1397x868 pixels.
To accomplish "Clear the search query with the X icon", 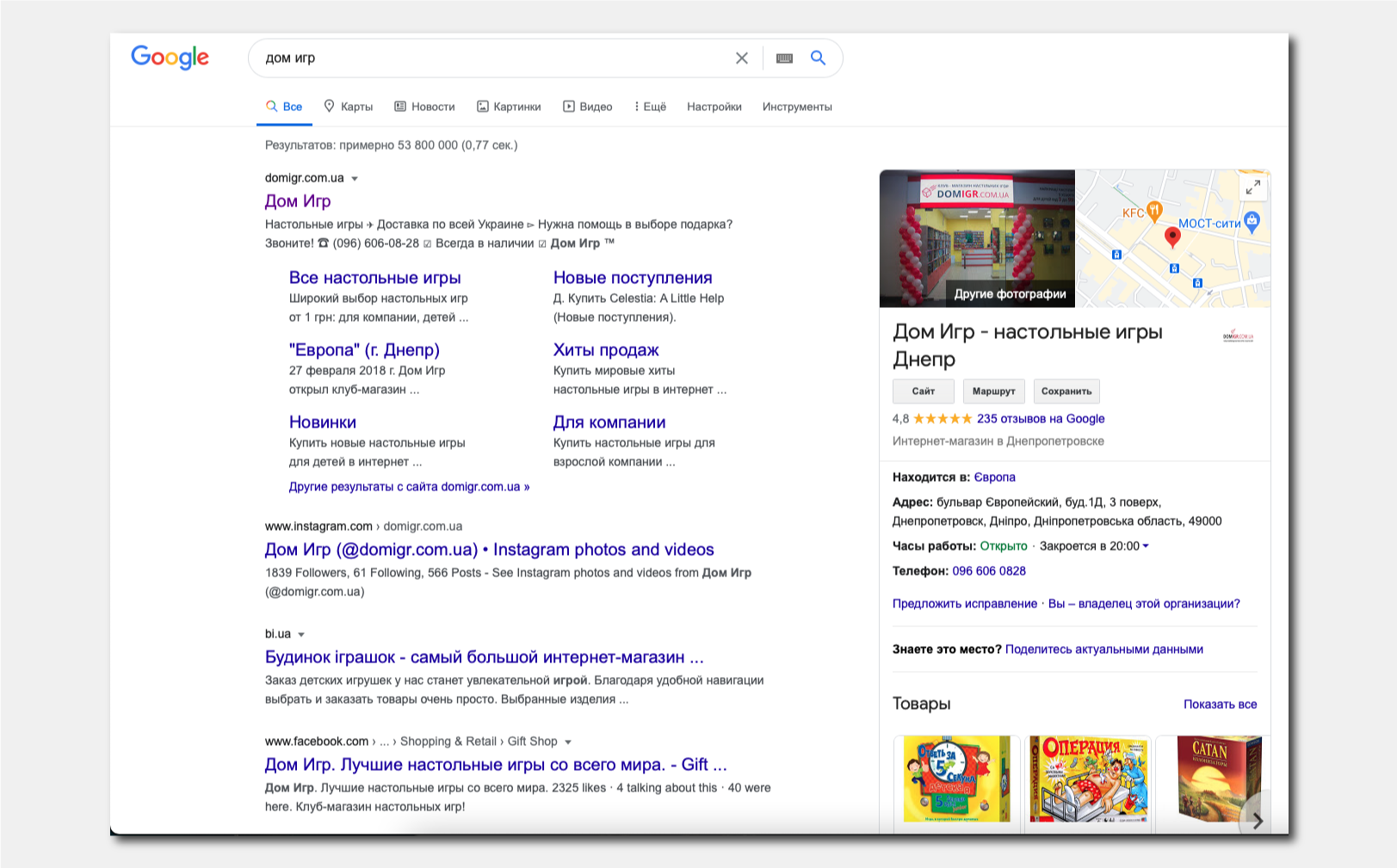I will [x=742, y=58].
